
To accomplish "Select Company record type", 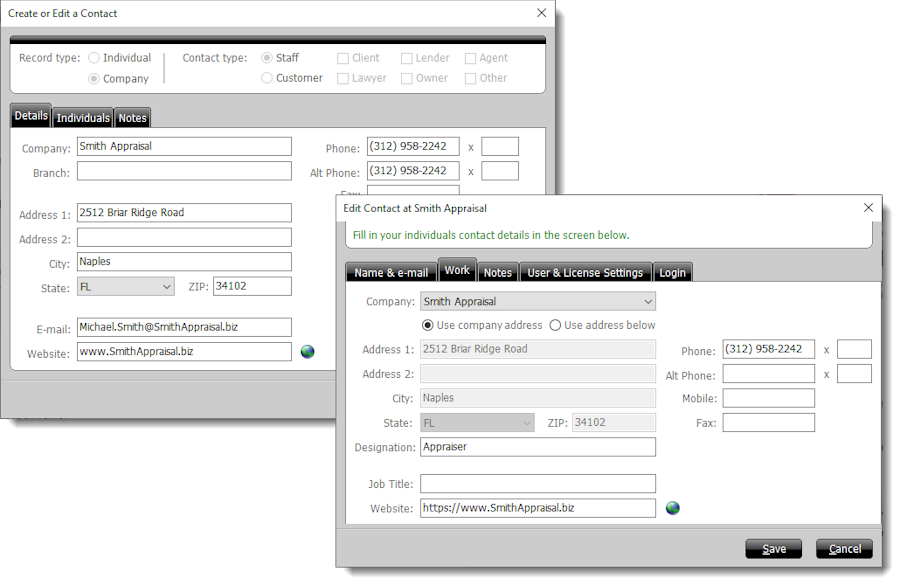I will [94, 79].
